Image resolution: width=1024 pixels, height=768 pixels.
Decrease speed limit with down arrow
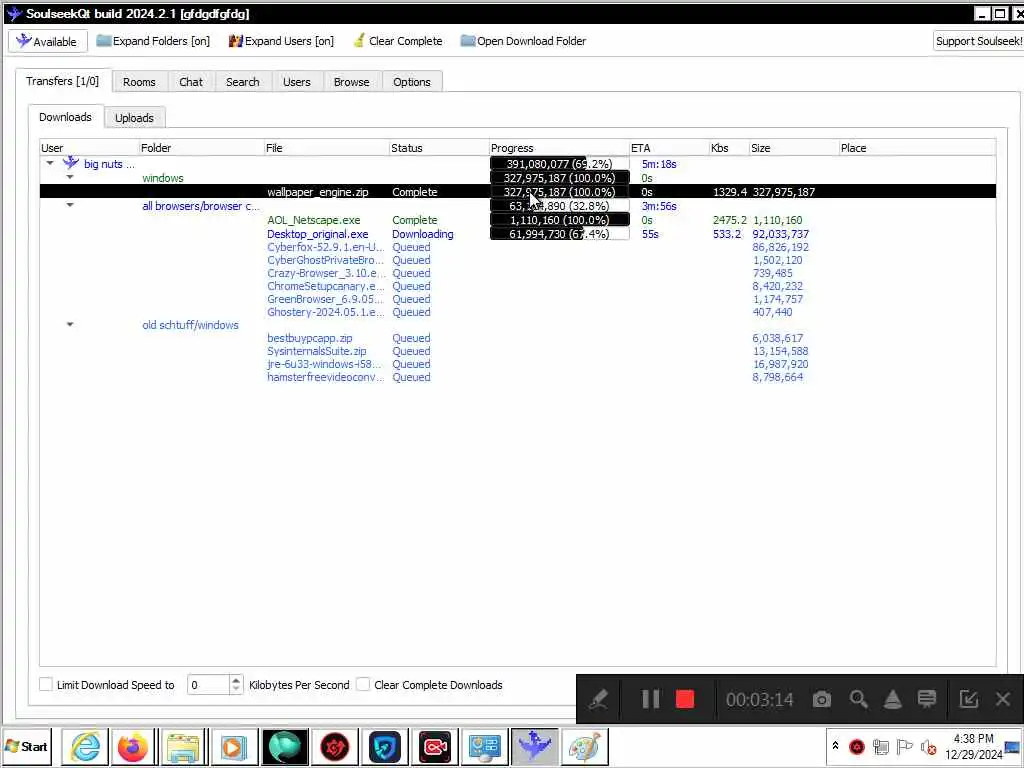click(236, 689)
